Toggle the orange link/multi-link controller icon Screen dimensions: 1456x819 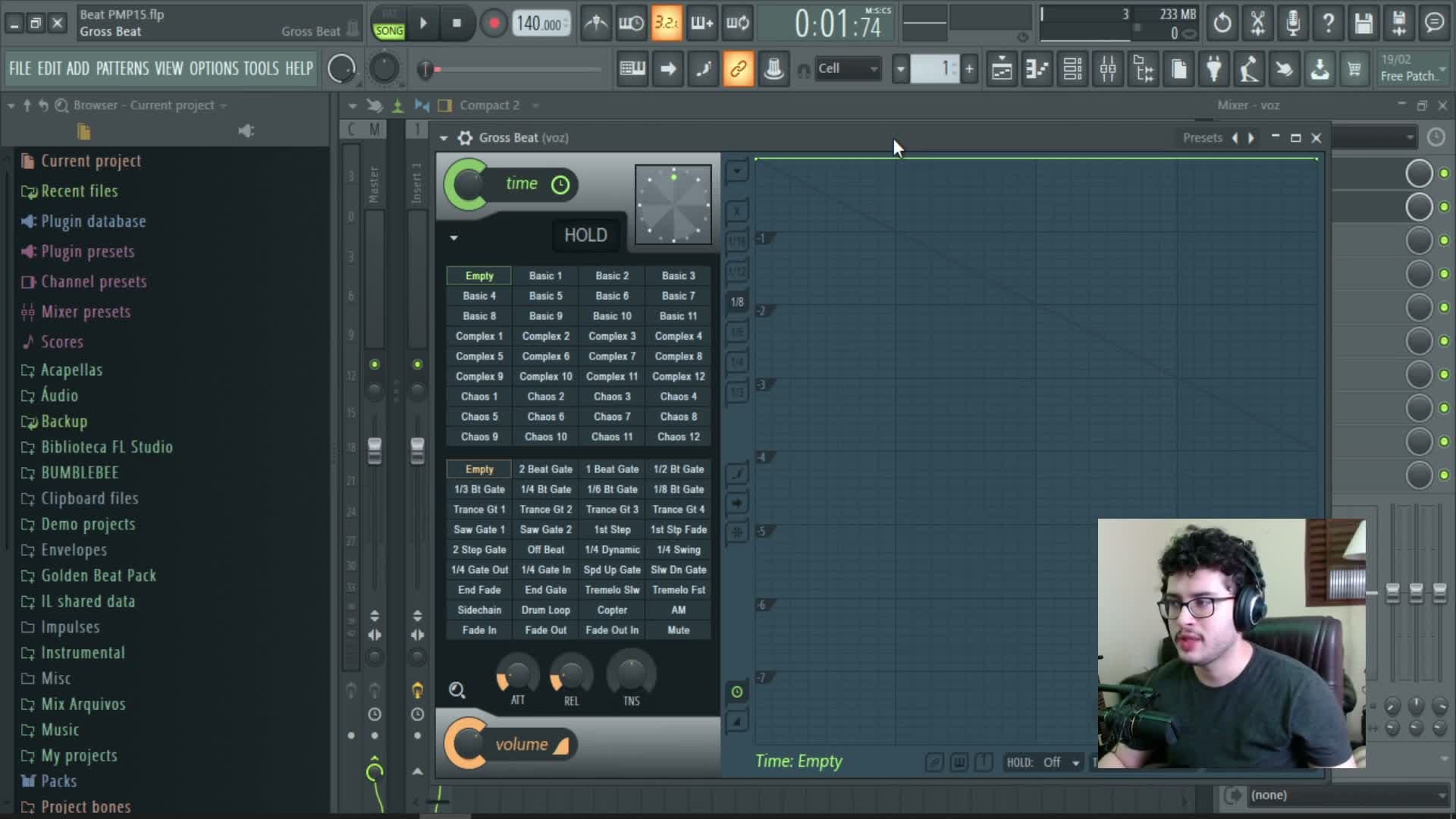(738, 69)
